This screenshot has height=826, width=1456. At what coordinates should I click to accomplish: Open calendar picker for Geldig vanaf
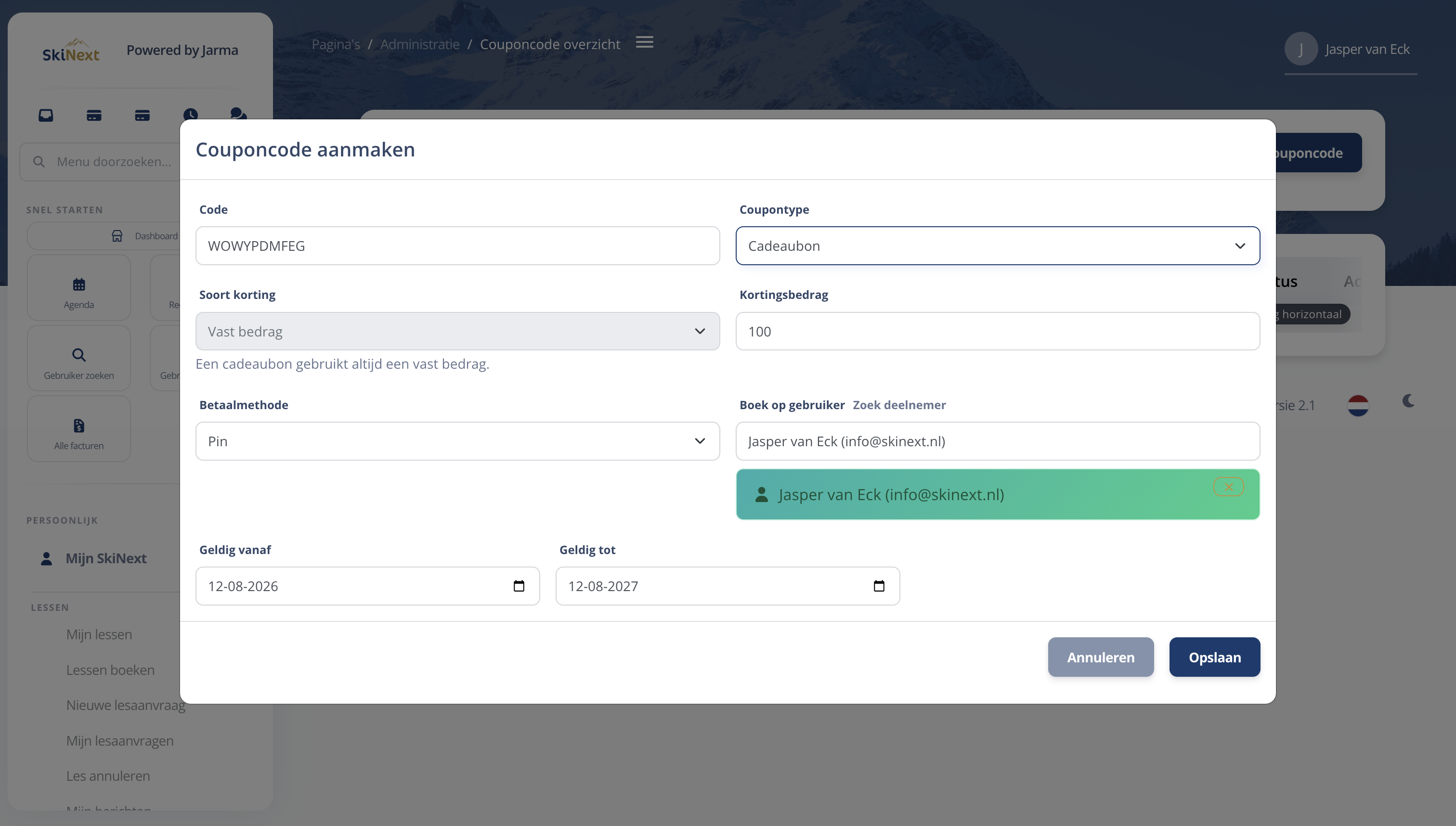(519, 586)
